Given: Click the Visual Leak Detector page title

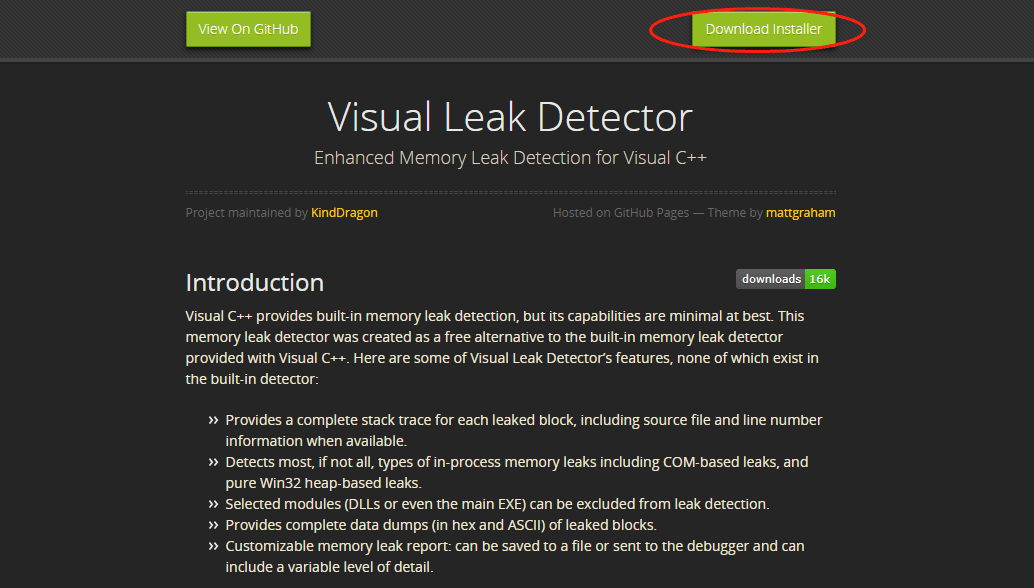Looking at the screenshot, I should (509, 117).
